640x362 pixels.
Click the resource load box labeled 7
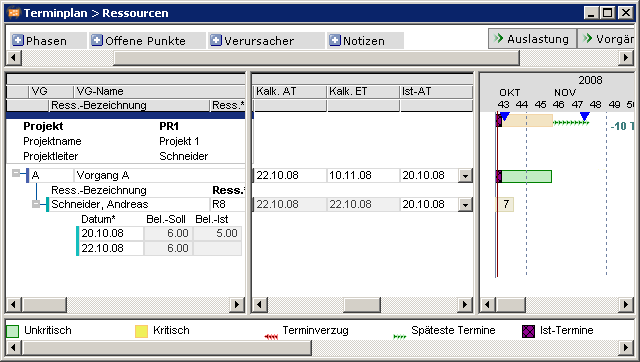click(506, 204)
